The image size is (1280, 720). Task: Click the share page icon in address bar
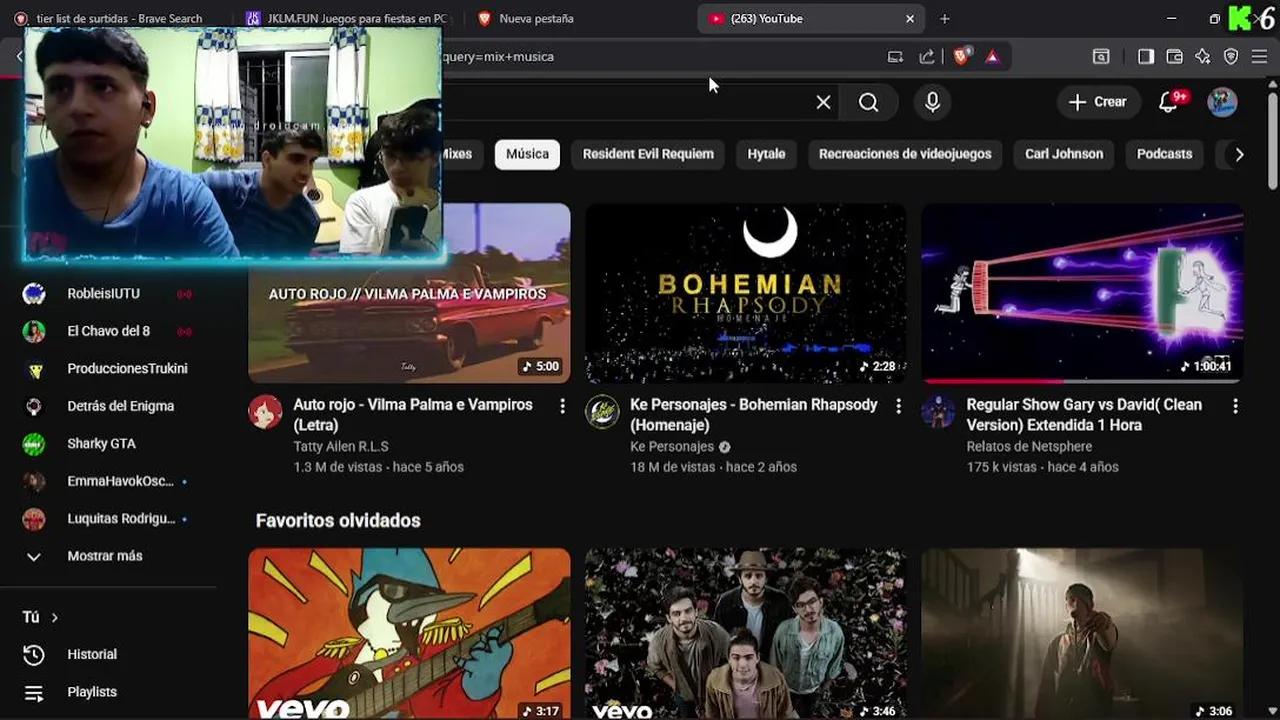927,57
